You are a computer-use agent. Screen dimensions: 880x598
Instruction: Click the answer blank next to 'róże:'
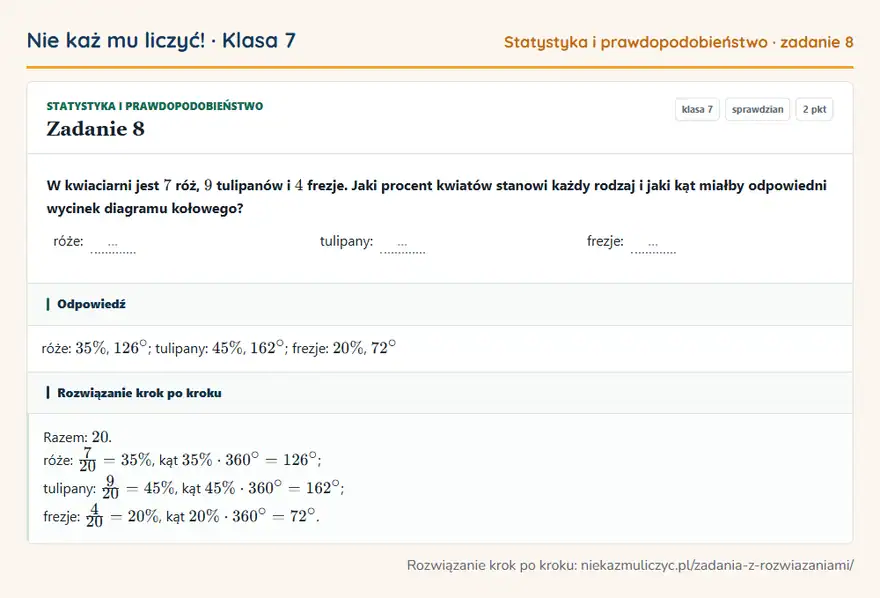(113, 245)
